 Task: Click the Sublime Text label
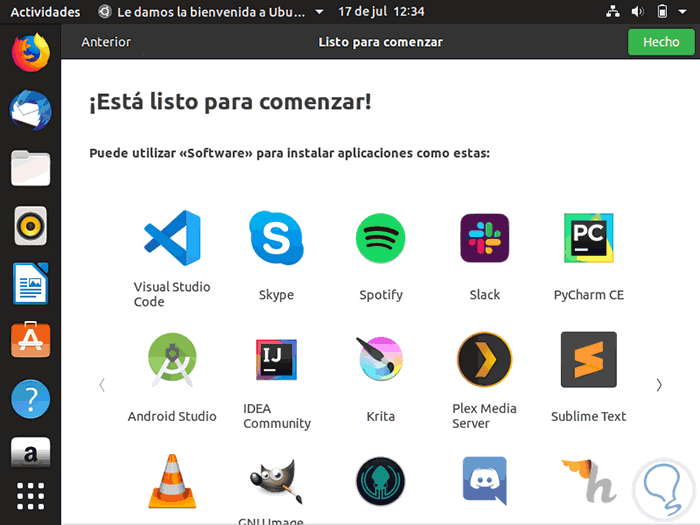click(x=589, y=417)
